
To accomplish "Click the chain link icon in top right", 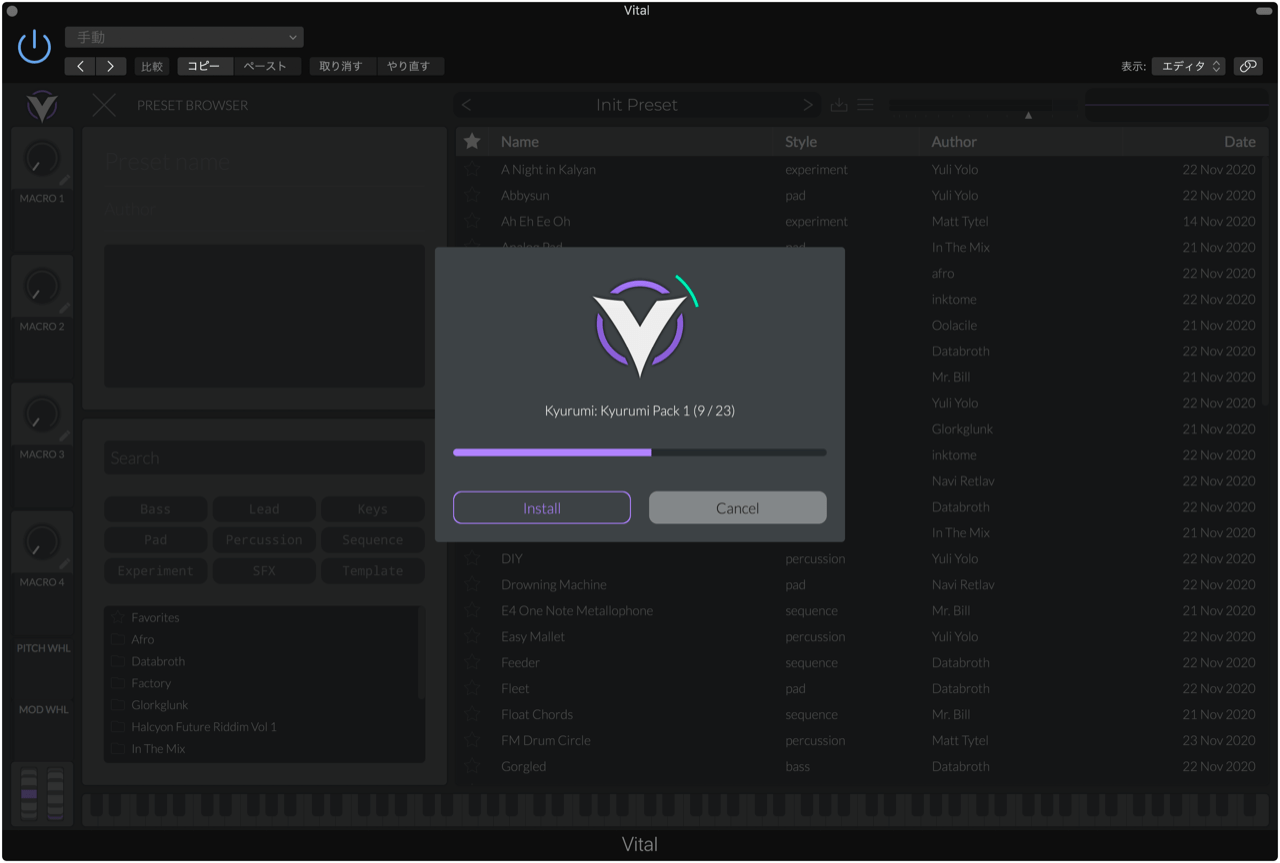I will (x=1248, y=64).
